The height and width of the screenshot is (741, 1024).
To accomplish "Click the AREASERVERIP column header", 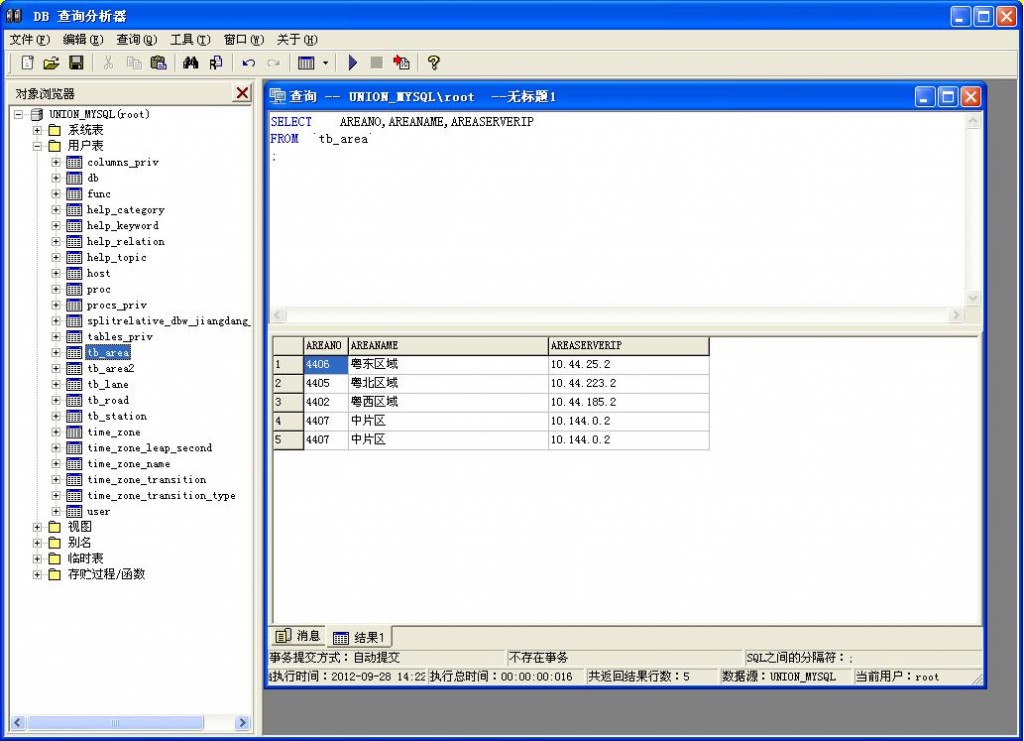I will [628, 346].
